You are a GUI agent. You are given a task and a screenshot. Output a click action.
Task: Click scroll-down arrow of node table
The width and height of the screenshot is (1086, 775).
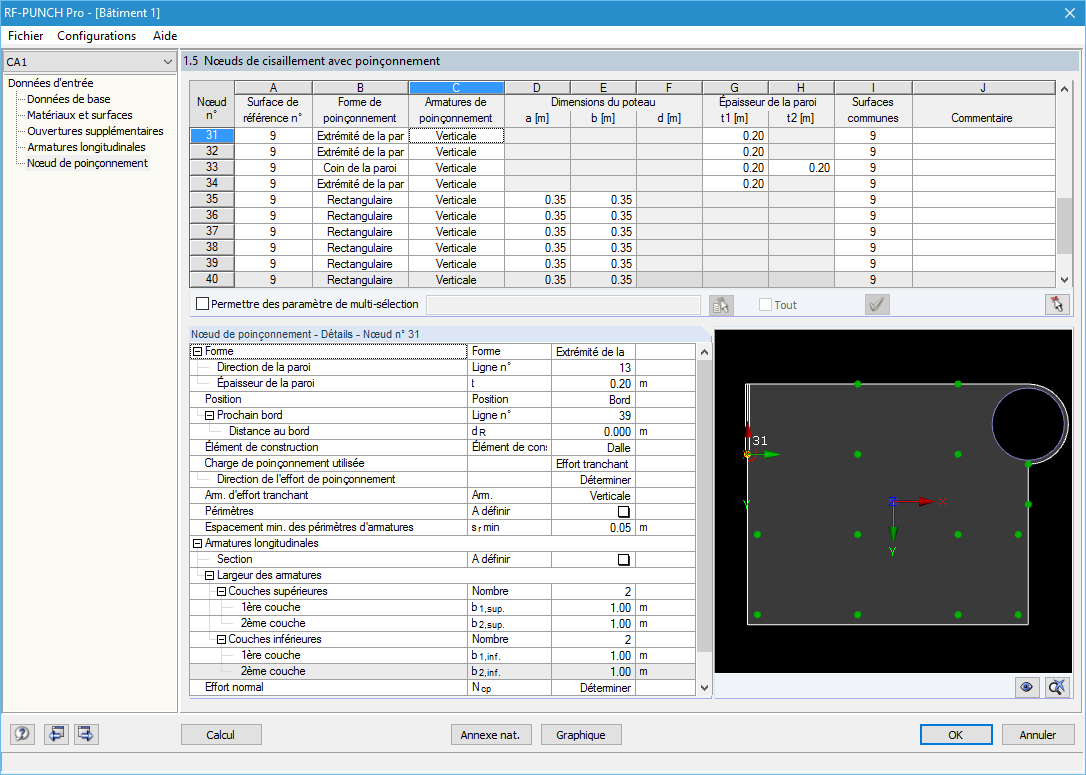coord(1065,280)
